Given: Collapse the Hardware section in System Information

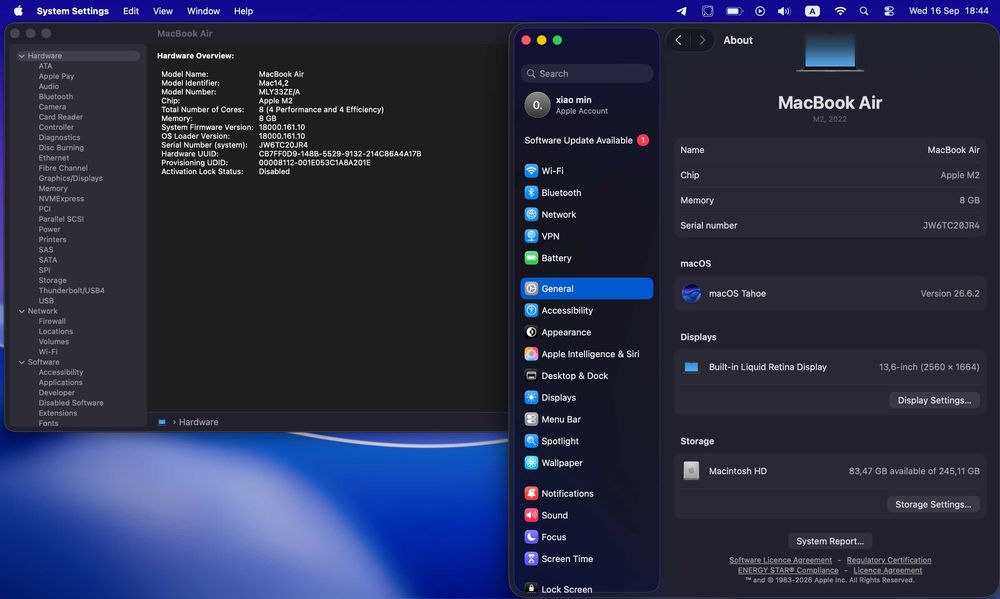Looking at the screenshot, I should (x=22, y=56).
